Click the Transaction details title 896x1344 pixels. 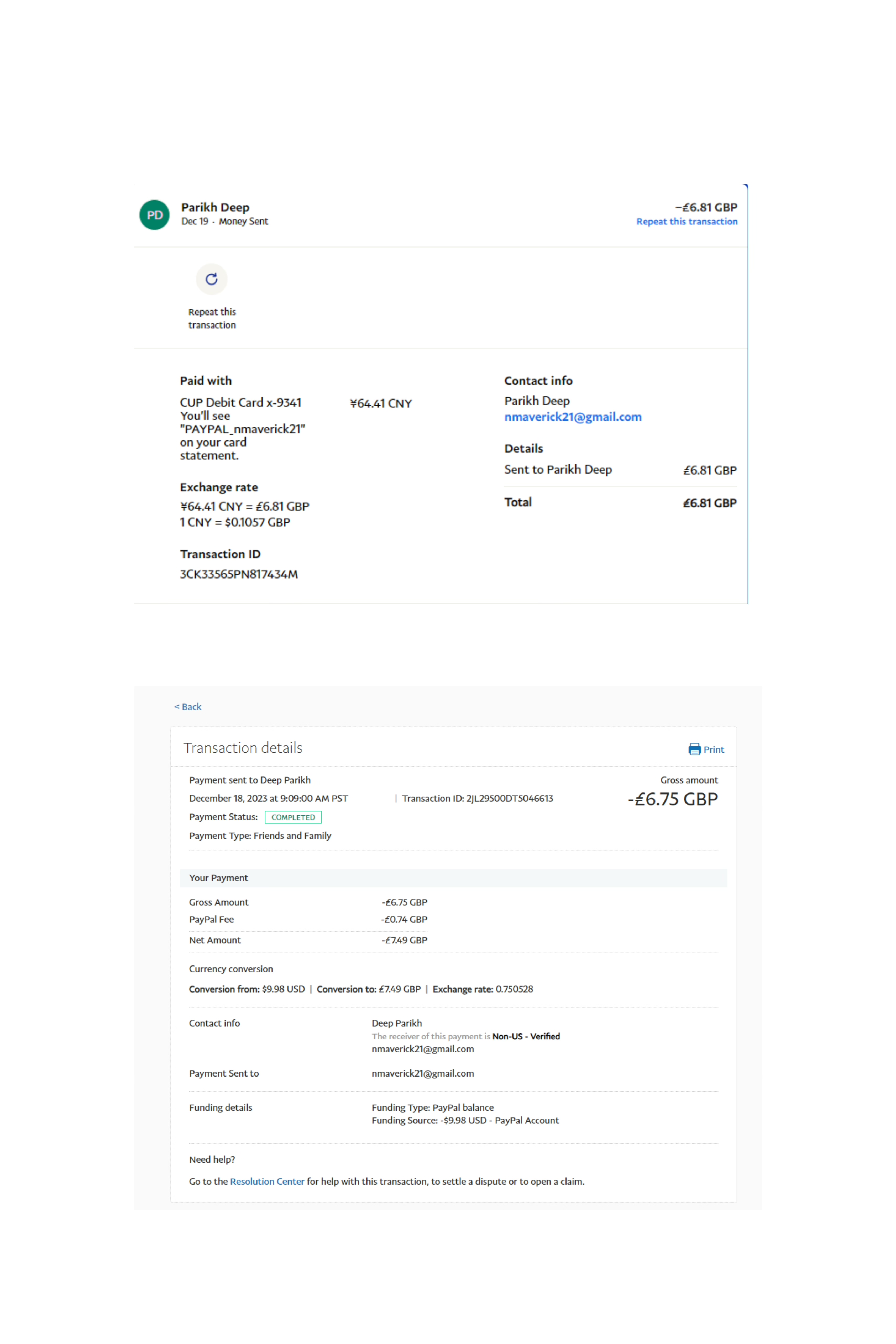tap(243, 748)
